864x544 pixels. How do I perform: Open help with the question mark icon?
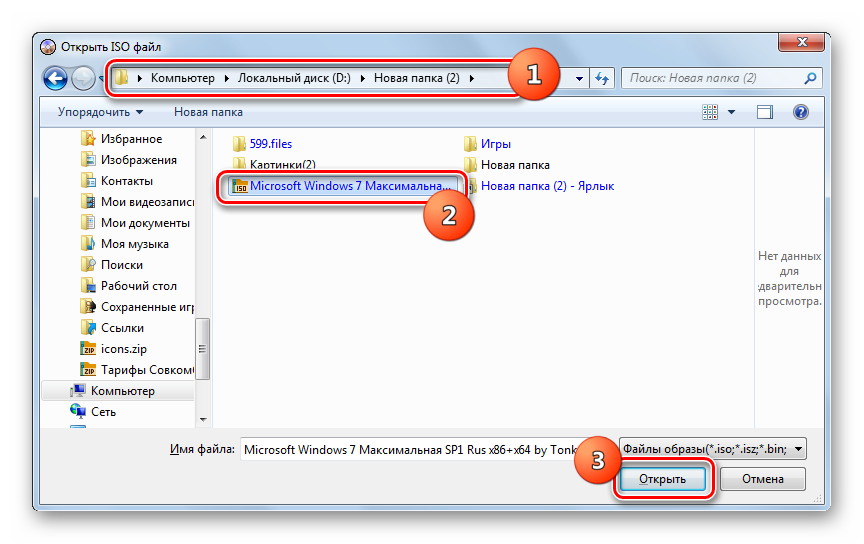(x=801, y=112)
